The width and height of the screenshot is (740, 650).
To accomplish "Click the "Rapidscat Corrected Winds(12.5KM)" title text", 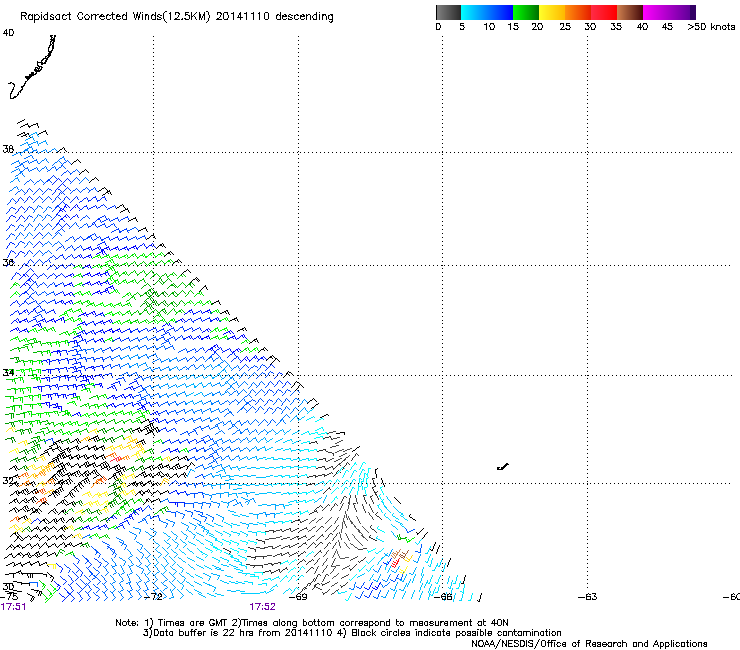I will (115, 17).
